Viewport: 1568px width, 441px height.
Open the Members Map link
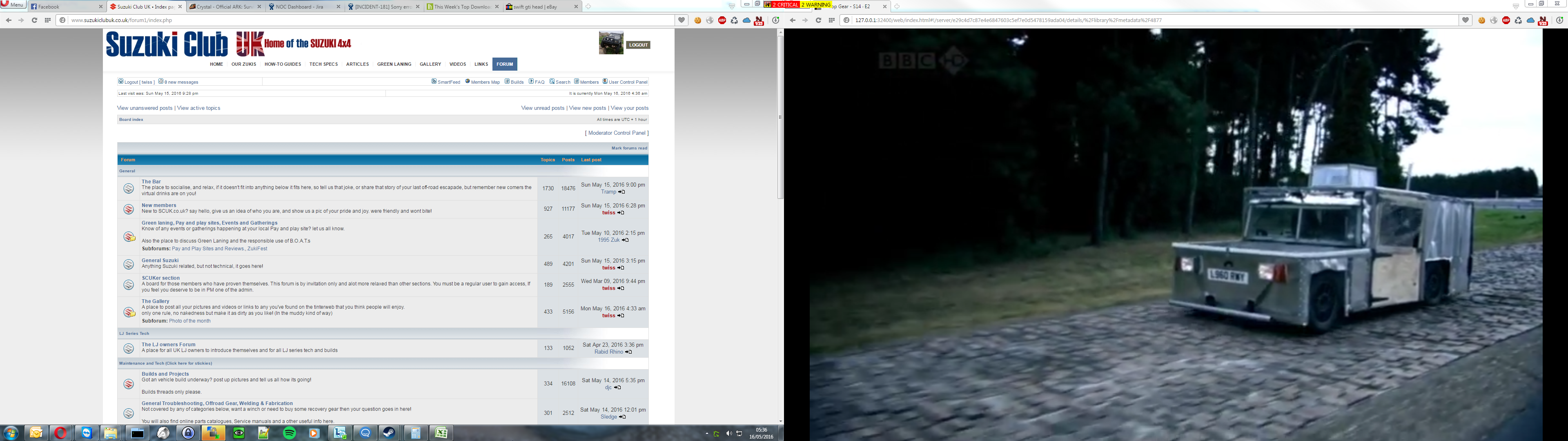483,82
